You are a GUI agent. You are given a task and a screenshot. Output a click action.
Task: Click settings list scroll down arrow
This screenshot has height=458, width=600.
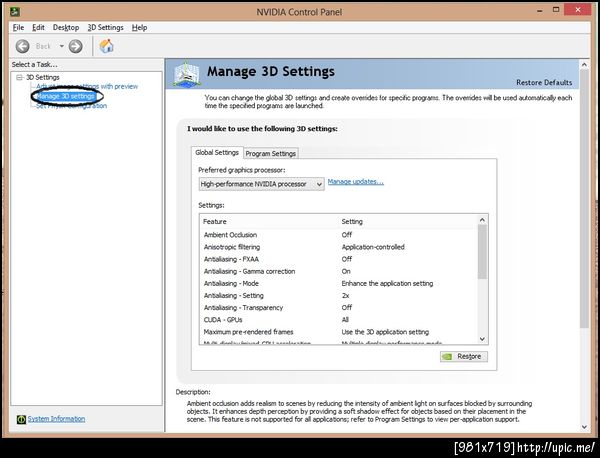(x=482, y=339)
